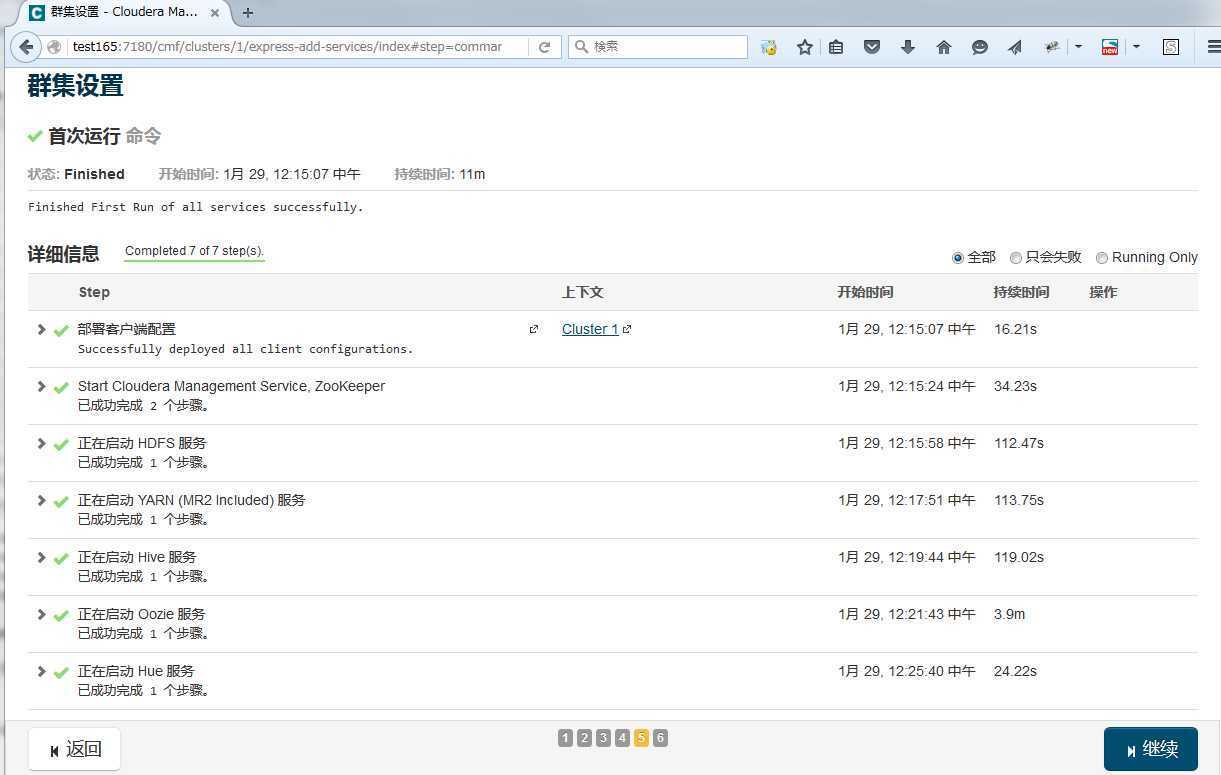This screenshot has height=775, width=1221.
Task: Click 'Finished First Run of all services successfully.' message
Action: click(x=196, y=207)
